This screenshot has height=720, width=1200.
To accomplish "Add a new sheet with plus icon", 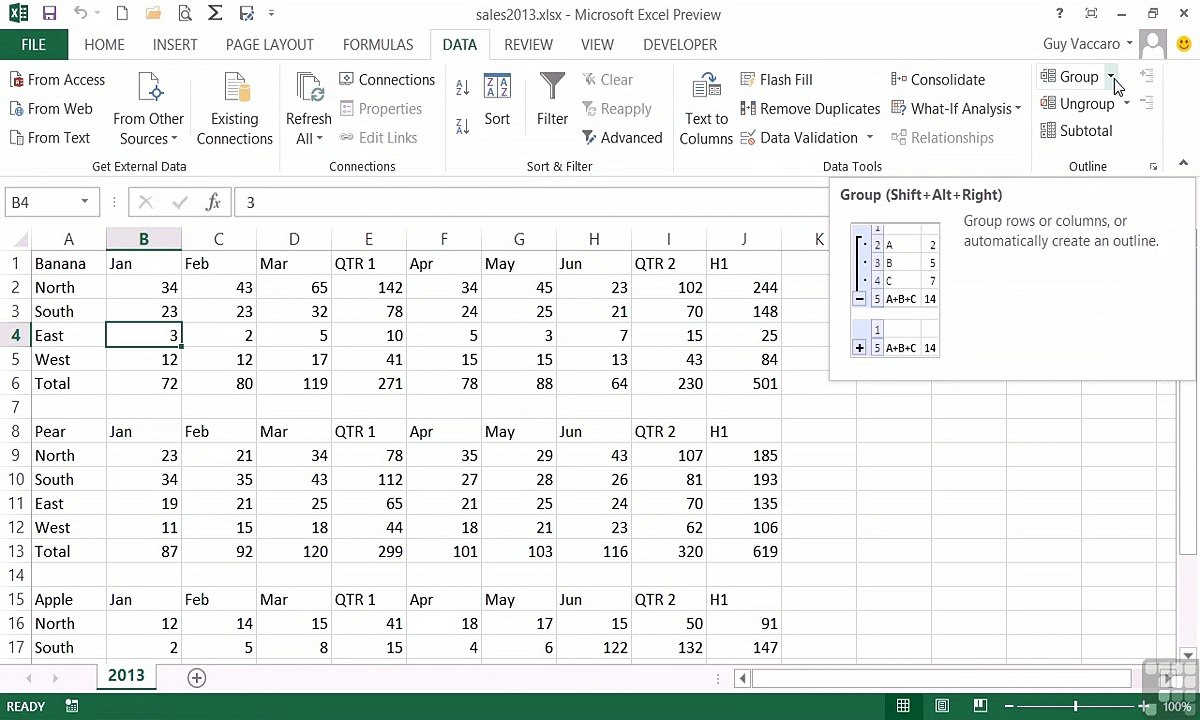I will (x=197, y=677).
